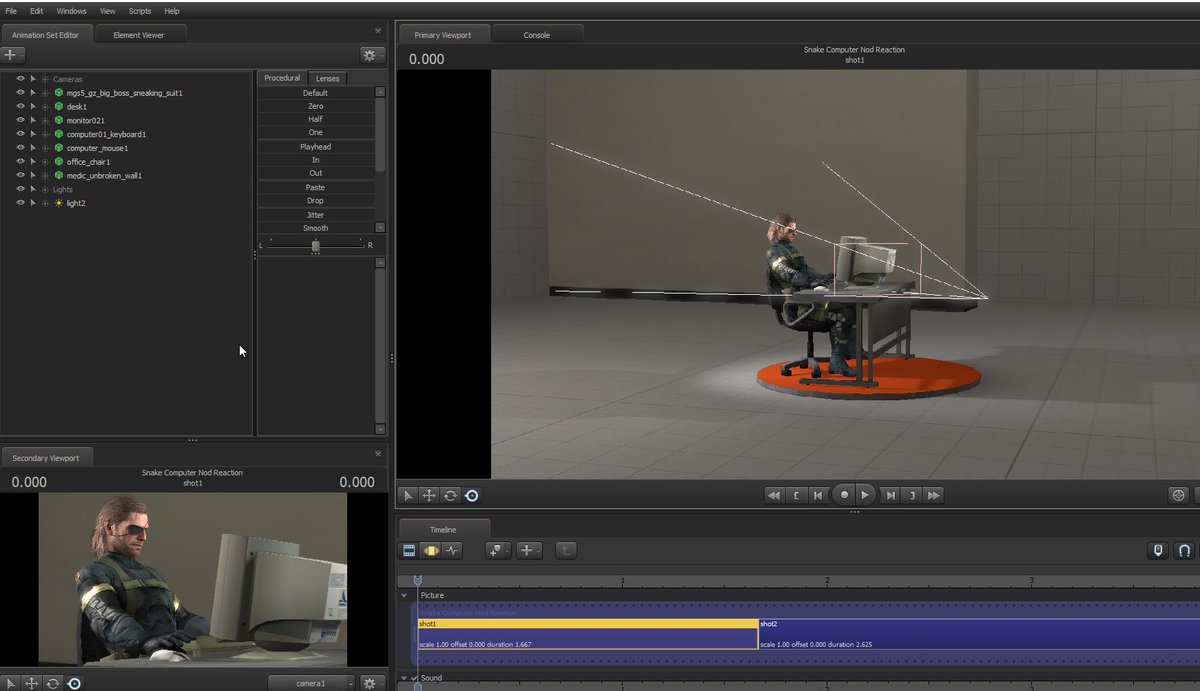Image resolution: width=1200 pixels, height=691 pixels.
Task: Play the shot
Action: 866,494
